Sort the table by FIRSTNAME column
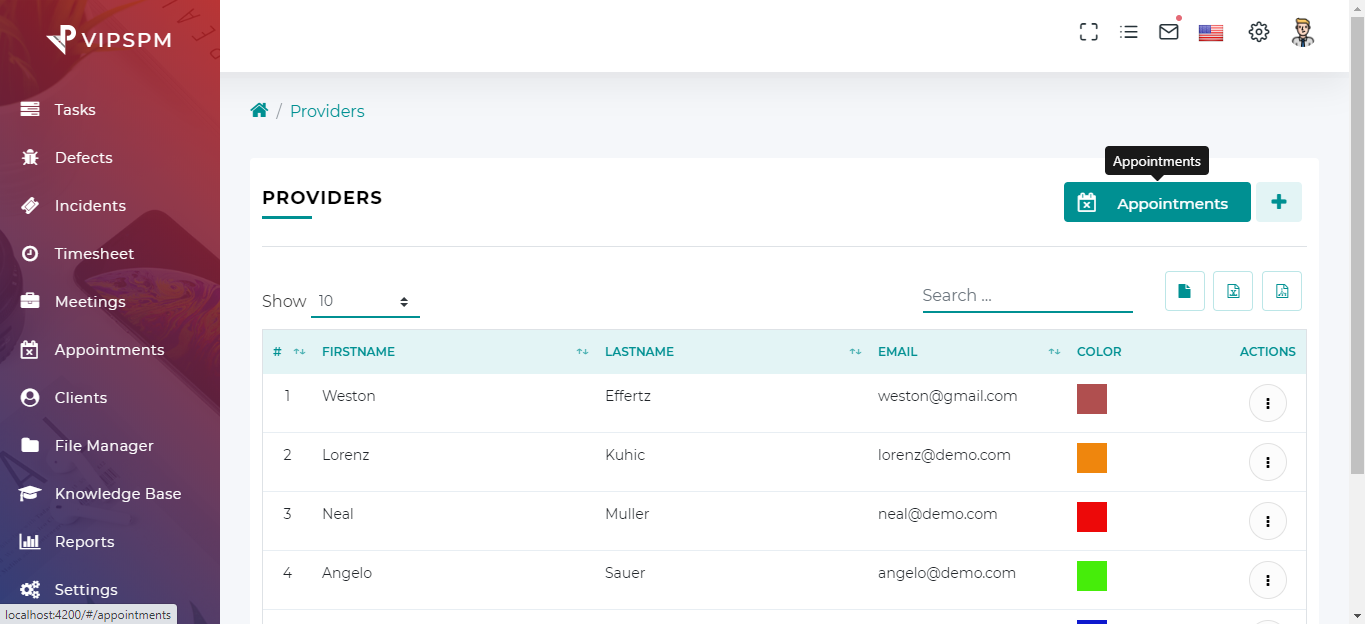 359,351
